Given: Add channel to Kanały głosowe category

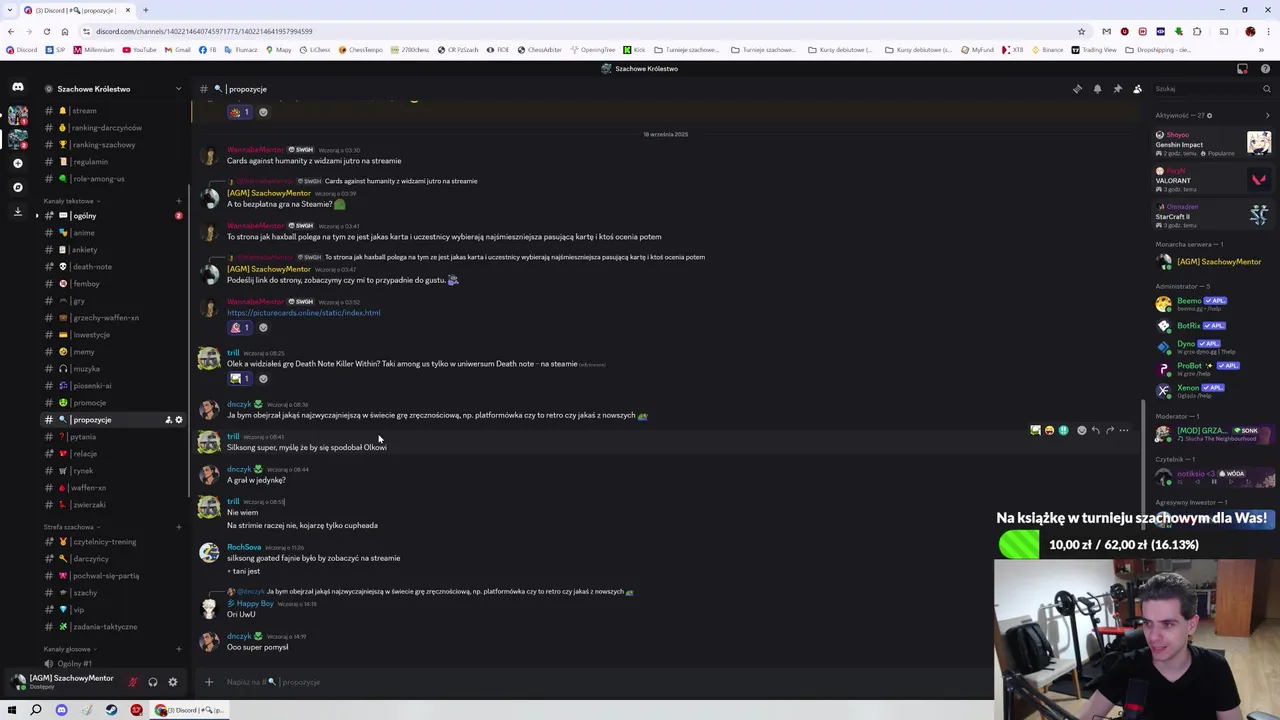Looking at the screenshot, I should (x=179, y=649).
